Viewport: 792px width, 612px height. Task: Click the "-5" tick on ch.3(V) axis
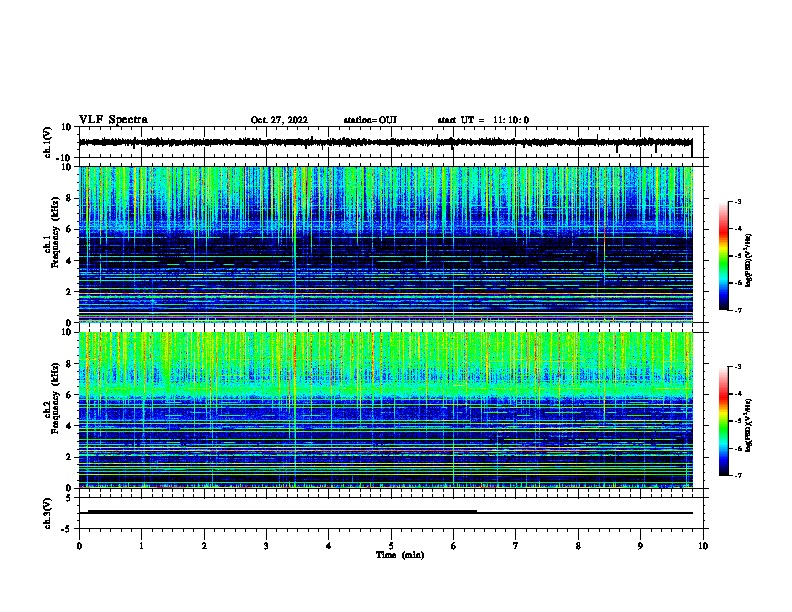[68, 529]
